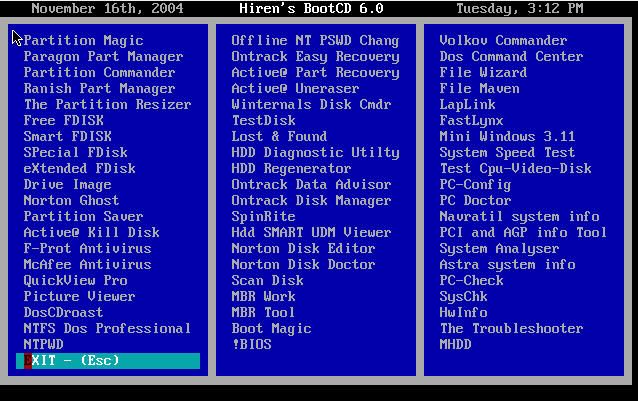
Task: Start Boot Magic
Action: click(x=271, y=328)
